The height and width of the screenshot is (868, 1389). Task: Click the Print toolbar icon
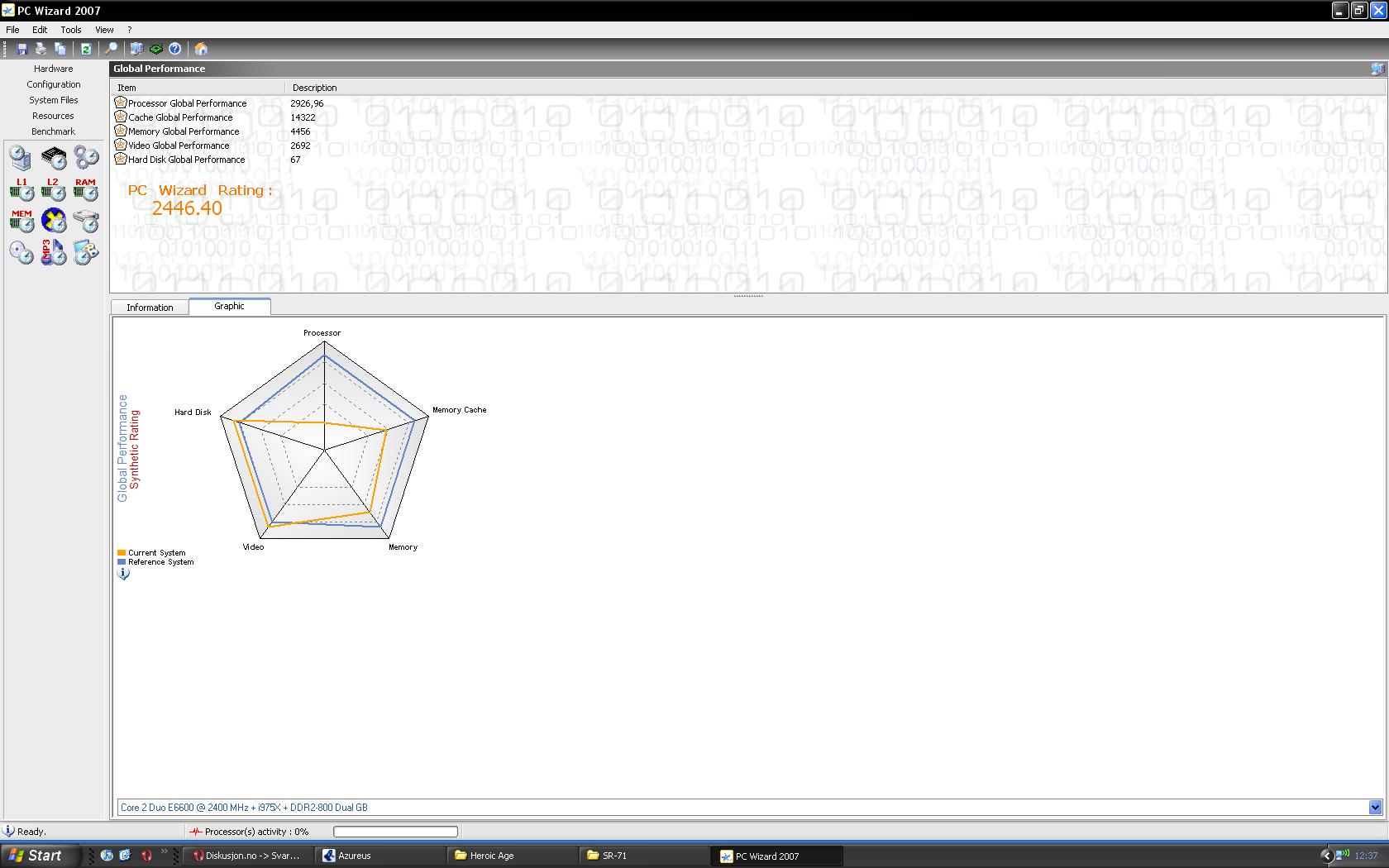tap(41, 49)
